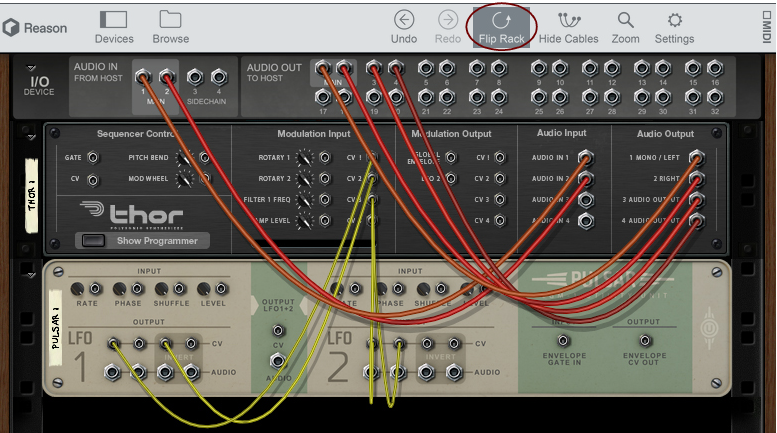Click the Thor Sequencer CV jack
Image resolution: width=777 pixels, height=433 pixels.
(x=93, y=180)
